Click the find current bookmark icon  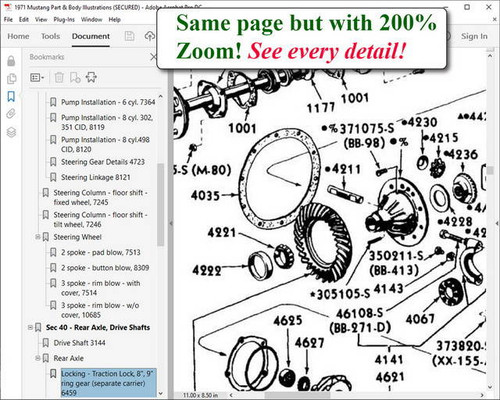(91, 78)
